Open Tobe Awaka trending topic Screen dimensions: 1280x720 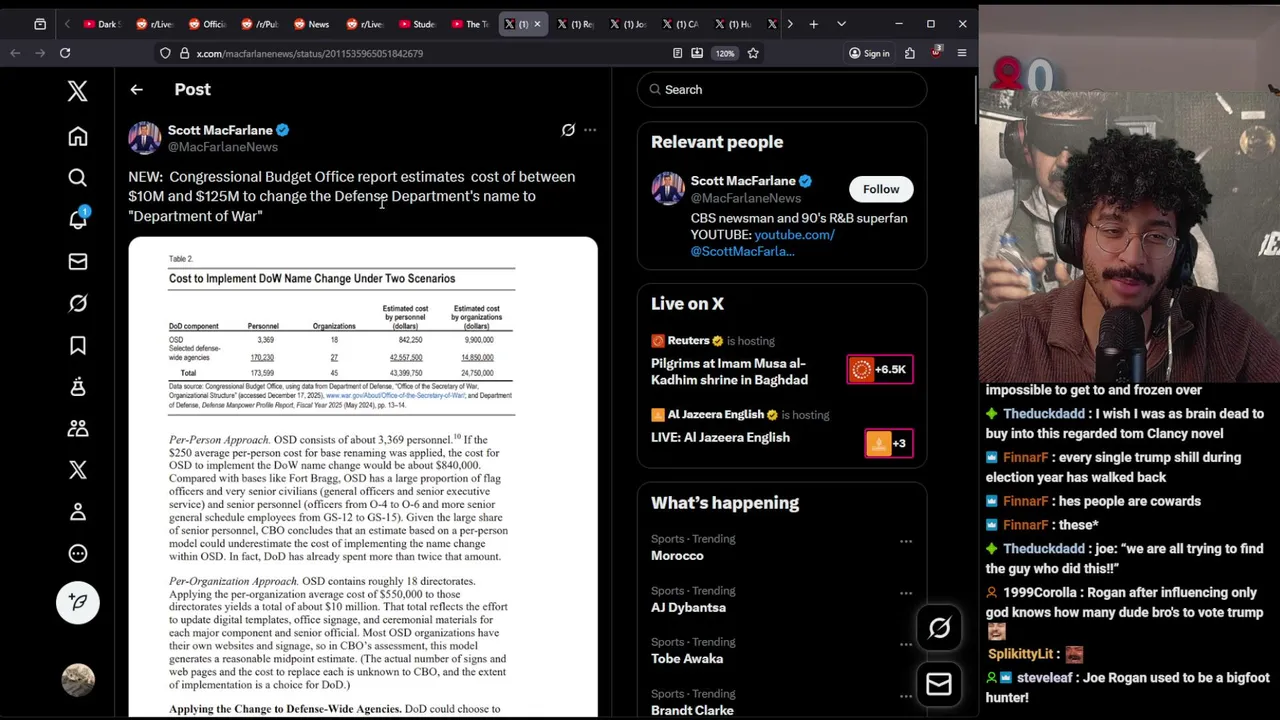(x=687, y=658)
